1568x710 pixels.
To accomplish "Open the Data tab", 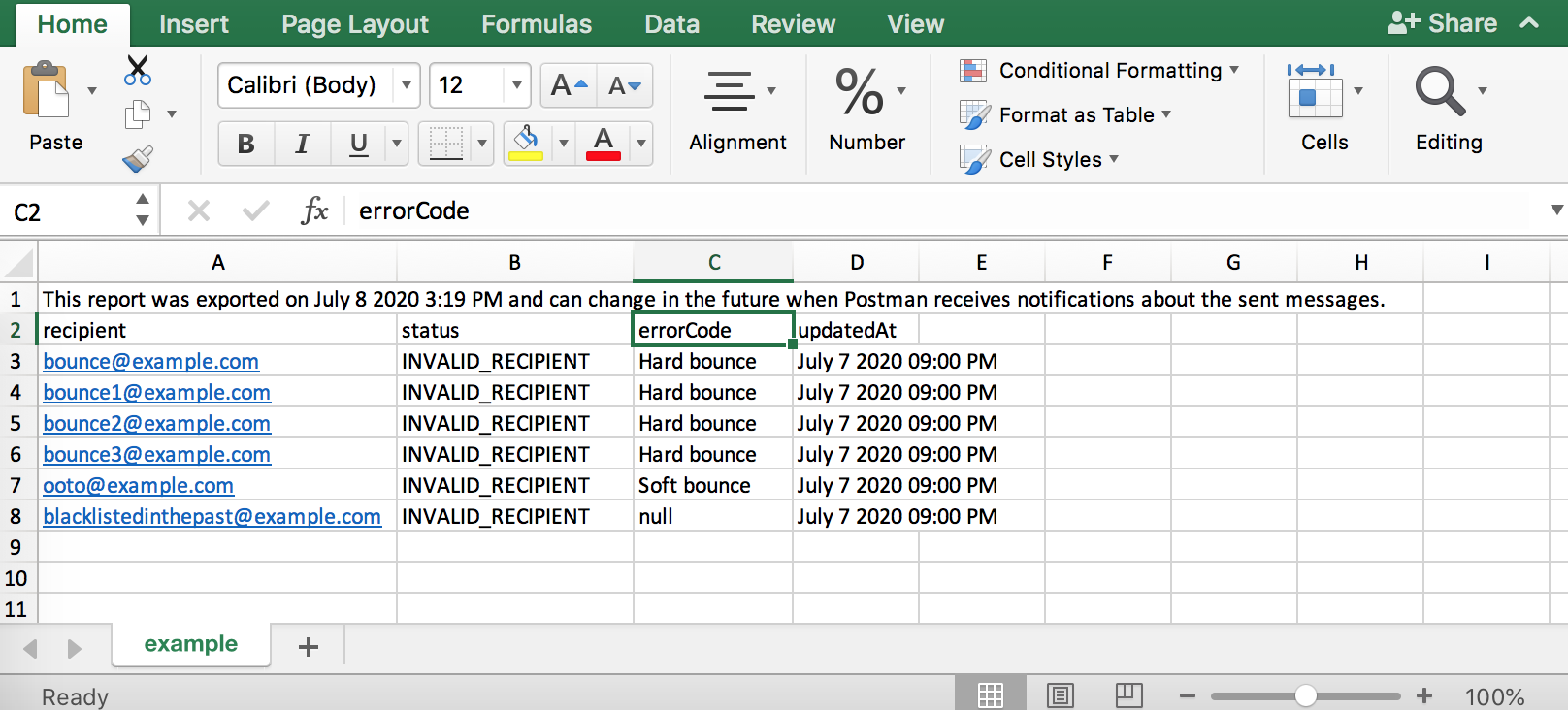I will (x=671, y=24).
